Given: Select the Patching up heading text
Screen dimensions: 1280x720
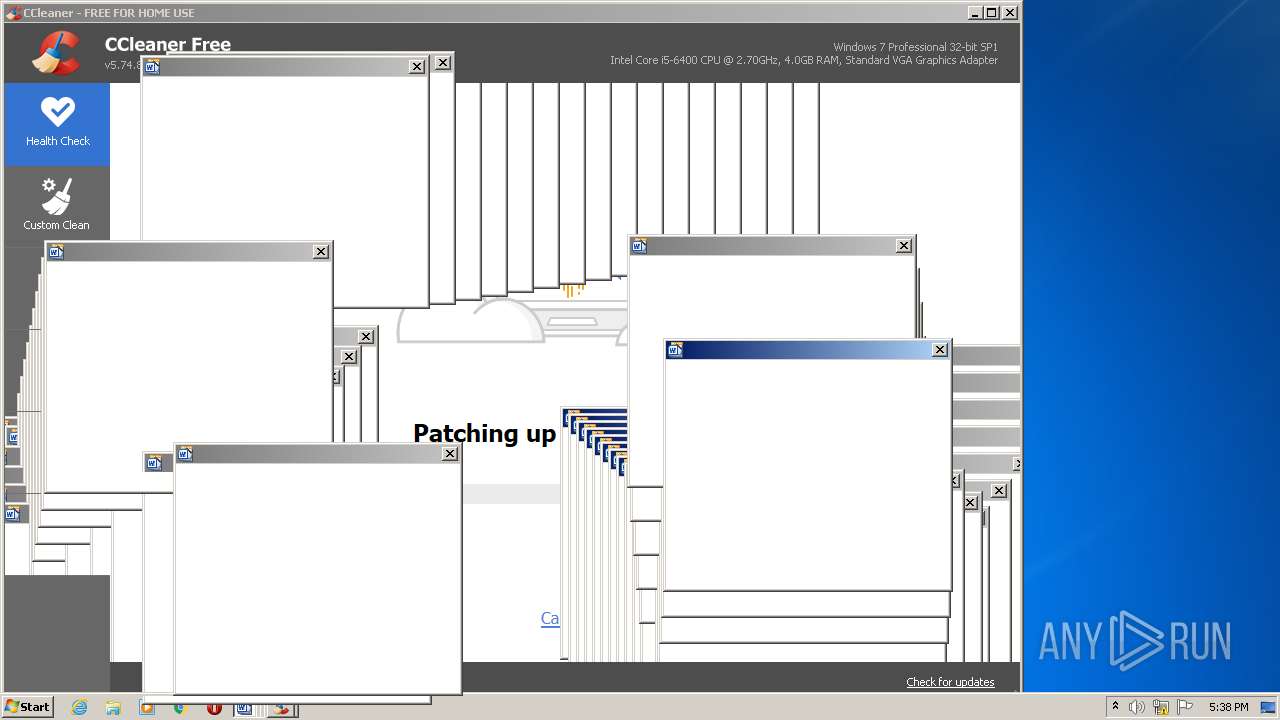Looking at the screenshot, I should point(484,433).
